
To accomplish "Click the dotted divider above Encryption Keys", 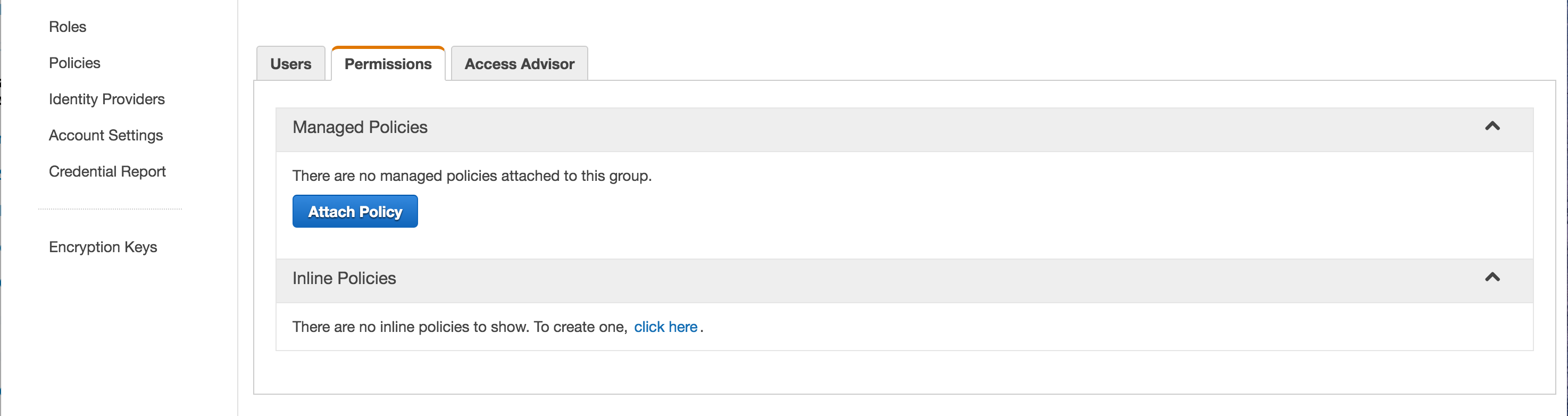I will pos(110,209).
